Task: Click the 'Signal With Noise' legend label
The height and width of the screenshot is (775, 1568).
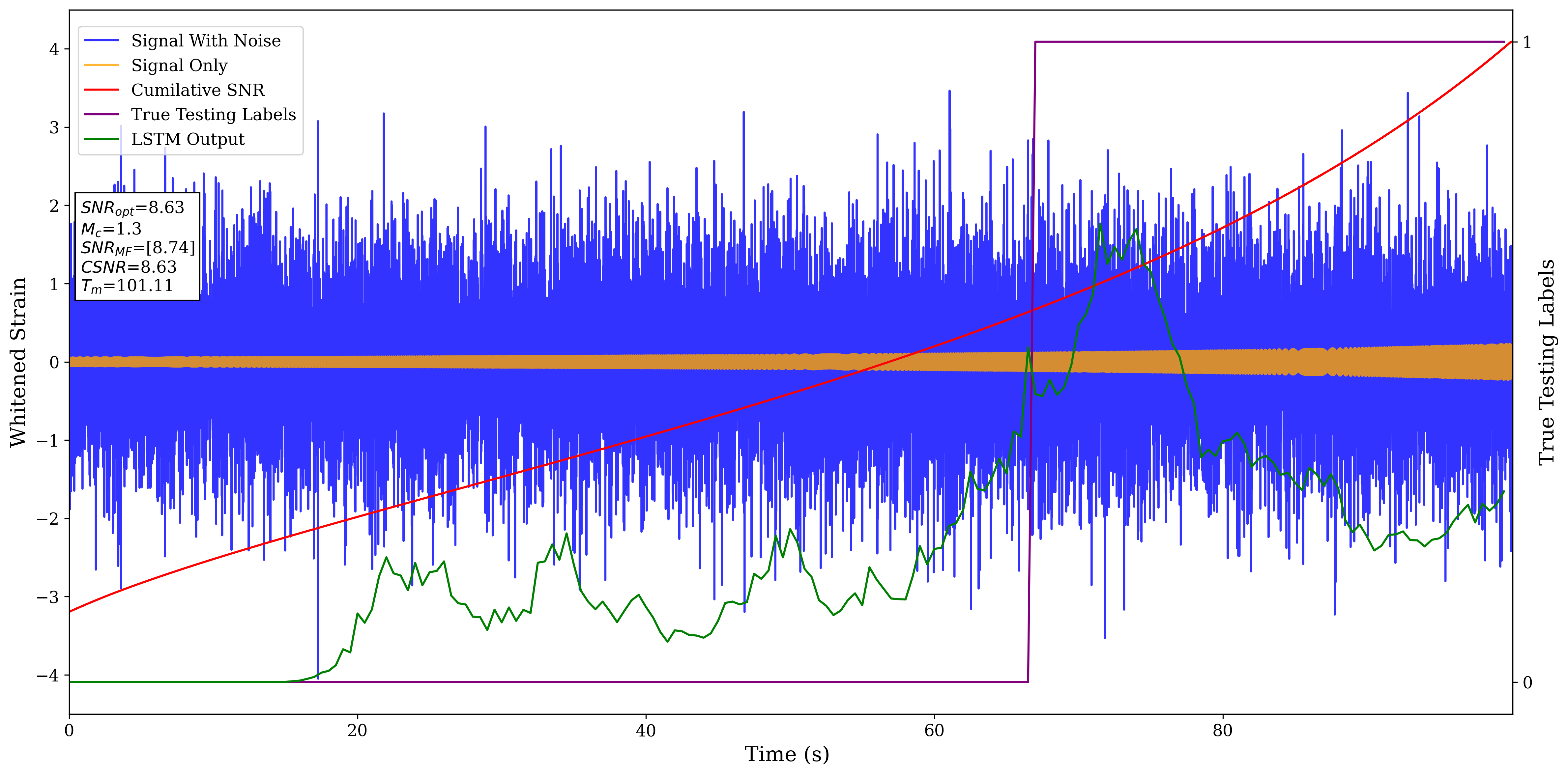Action: pos(206,41)
